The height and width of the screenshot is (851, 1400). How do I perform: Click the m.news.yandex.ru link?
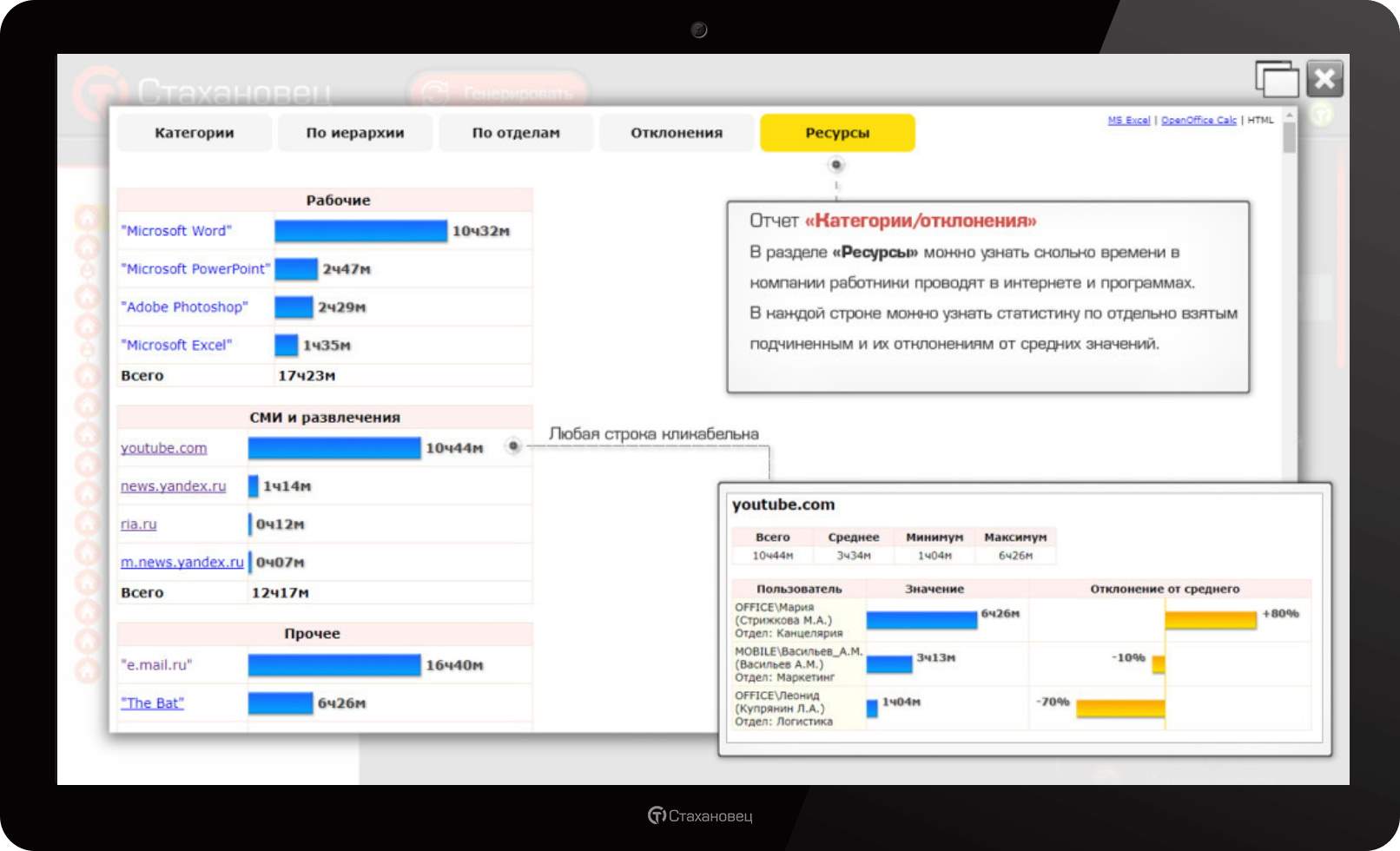(x=182, y=563)
